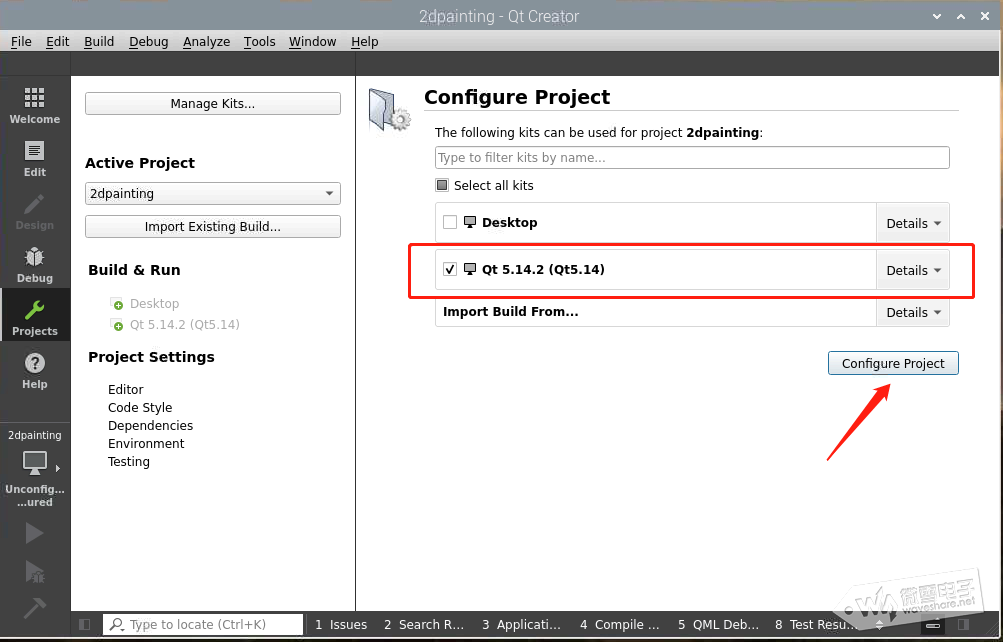1003x642 pixels.
Task: Uncheck the Qt 5.14.2 (Qt5.14) kit
Action: click(x=450, y=270)
